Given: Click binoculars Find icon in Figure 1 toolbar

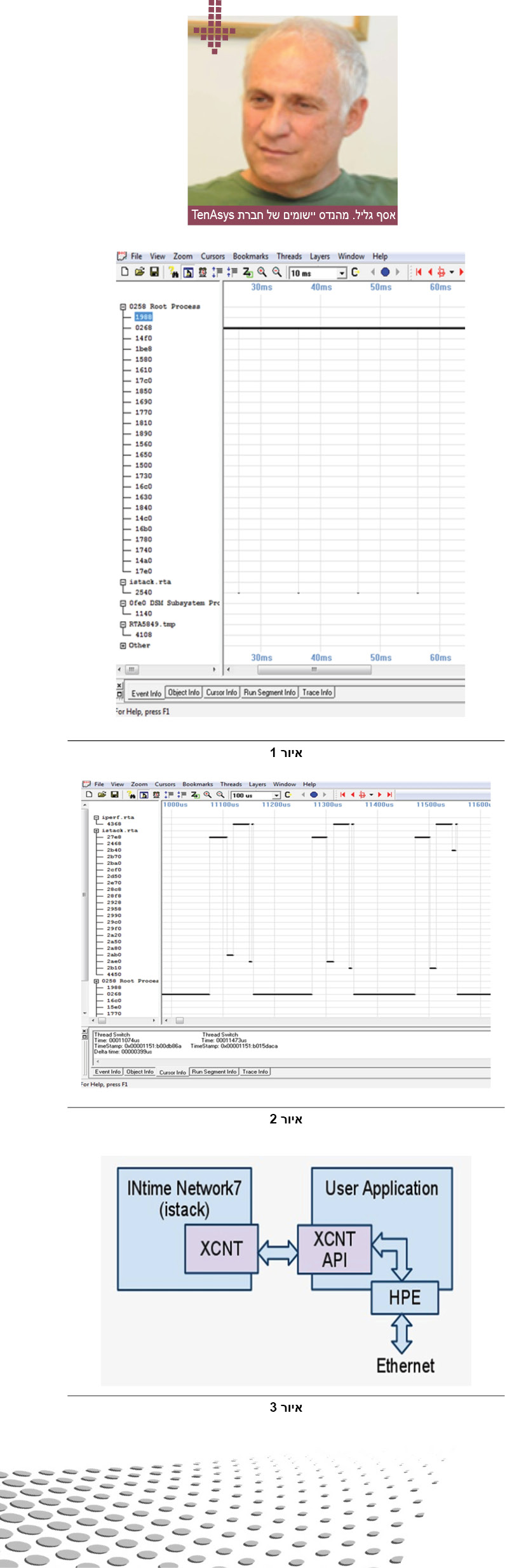Looking at the screenshot, I should click(173, 272).
